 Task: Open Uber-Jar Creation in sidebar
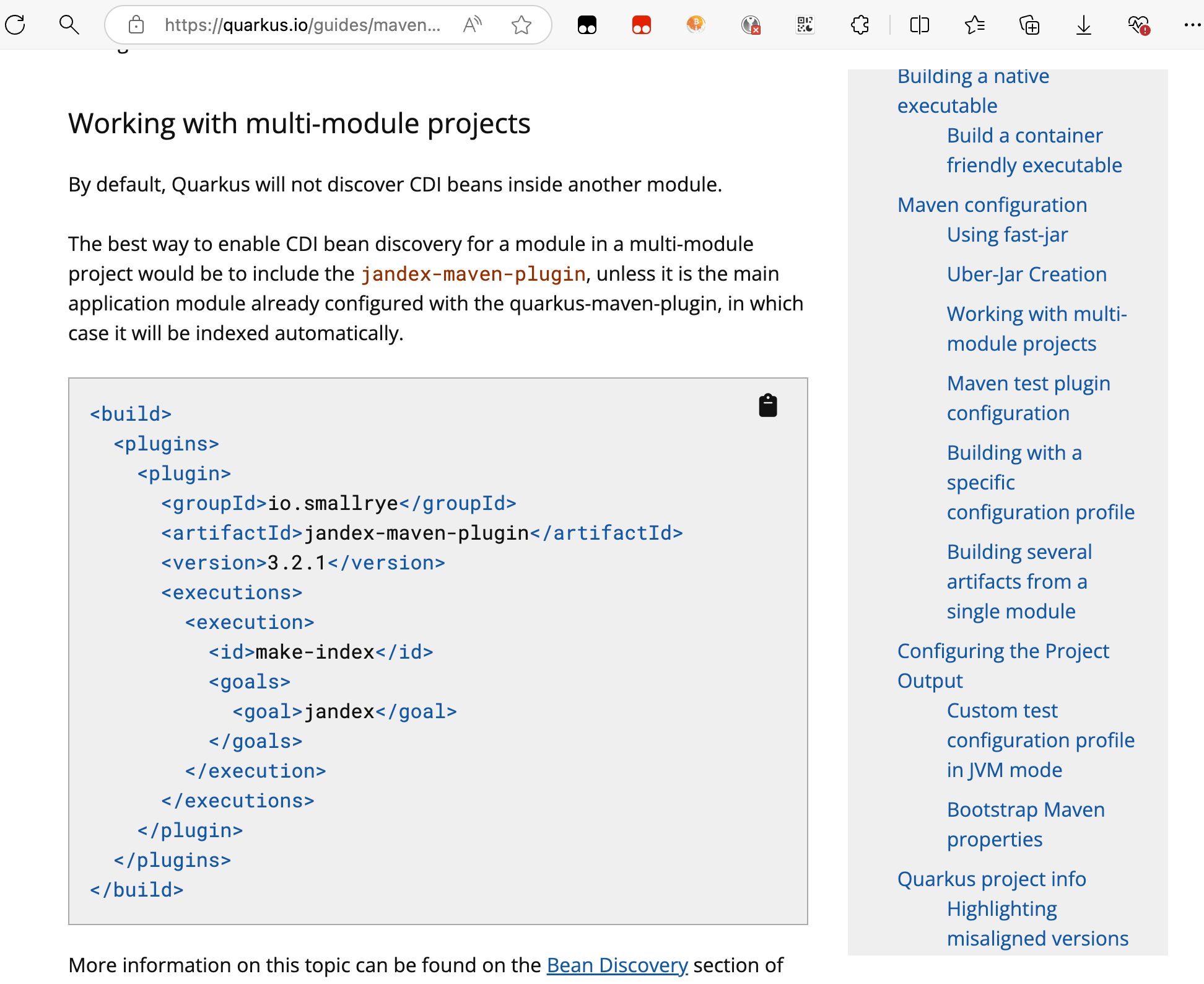coord(1026,274)
